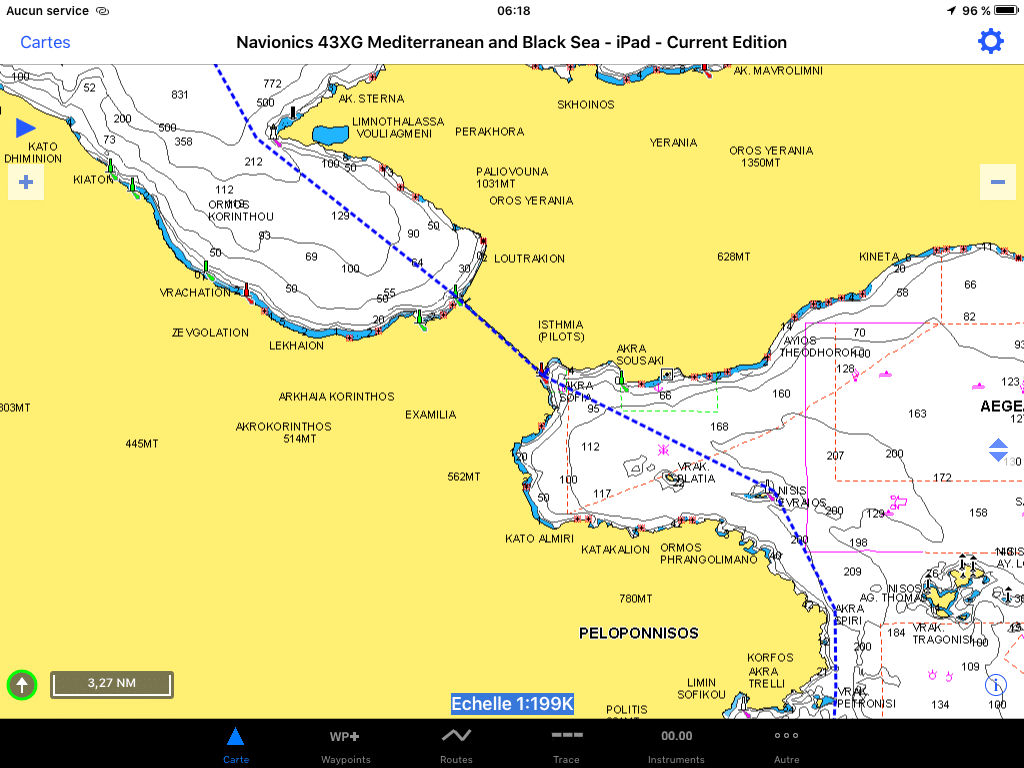
Task: Tap the LOUTRAKION place label
Action: click(x=529, y=259)
